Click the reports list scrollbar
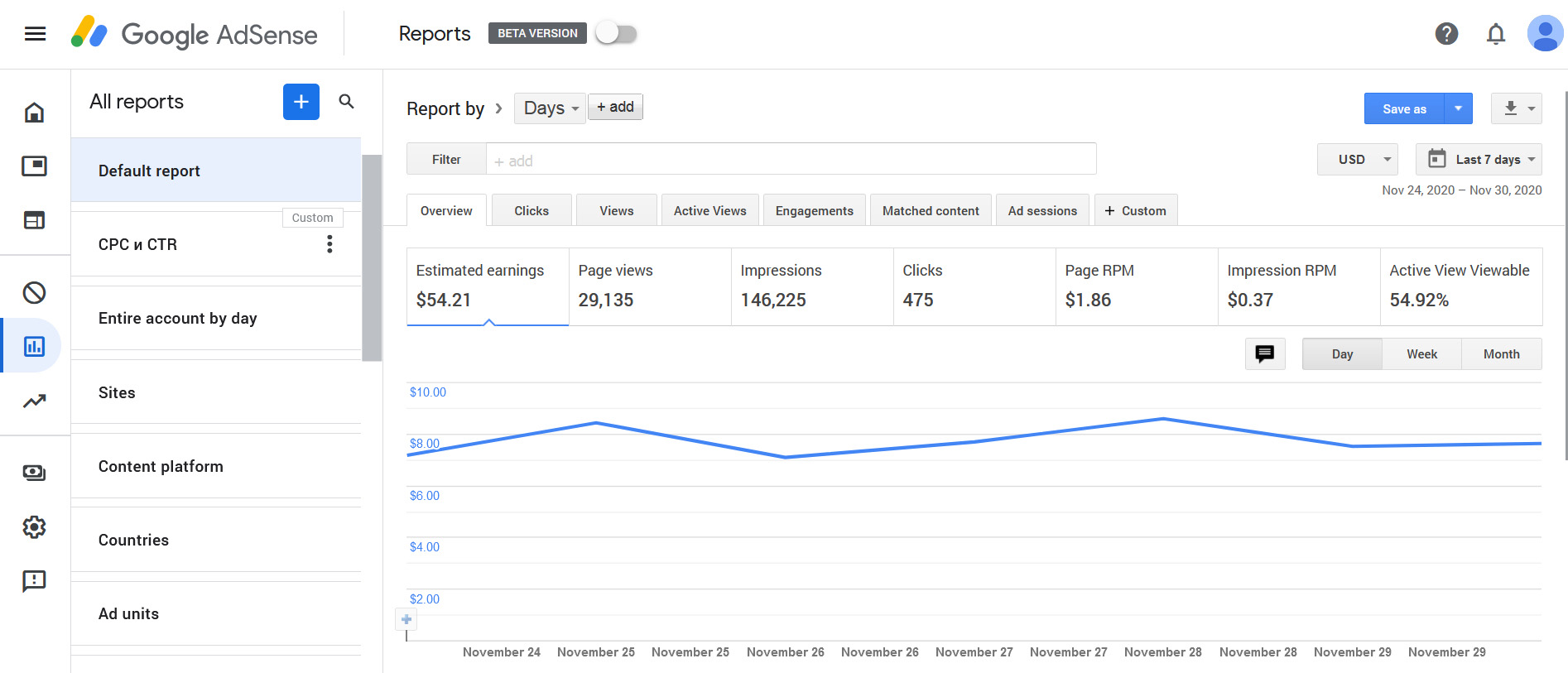 click(x=372, y=257)
